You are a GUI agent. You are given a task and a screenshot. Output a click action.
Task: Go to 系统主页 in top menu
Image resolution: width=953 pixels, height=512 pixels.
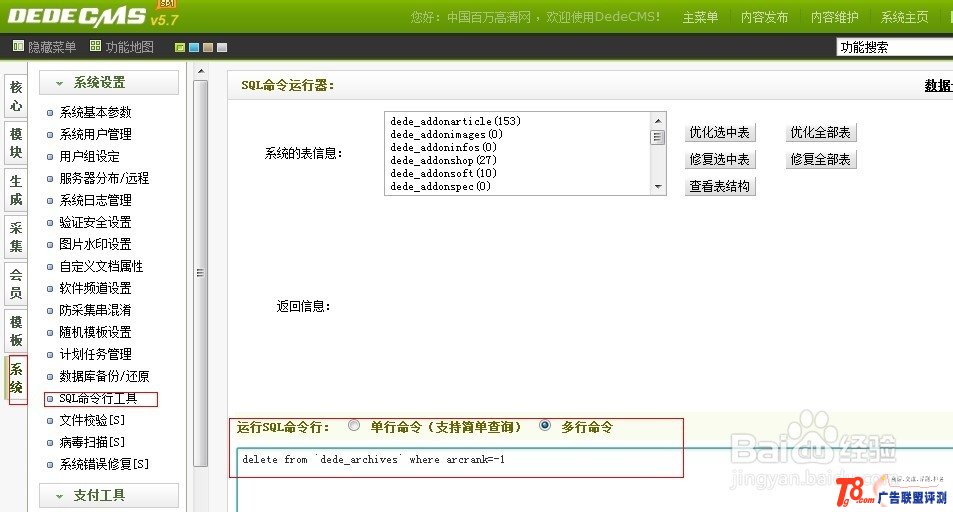[904, 17]
